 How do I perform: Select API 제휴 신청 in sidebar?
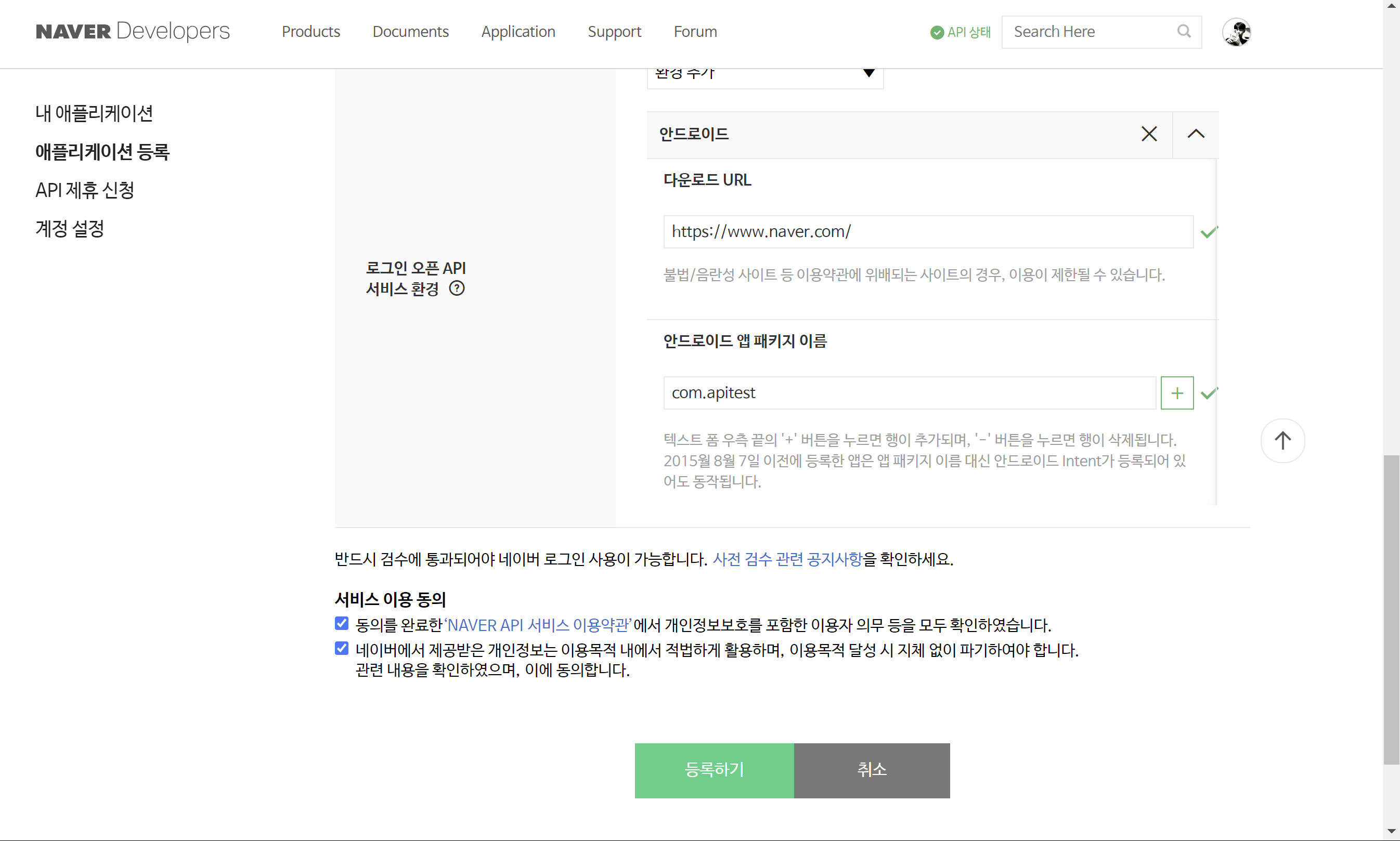pyautogui.click(x=85, y=190)
